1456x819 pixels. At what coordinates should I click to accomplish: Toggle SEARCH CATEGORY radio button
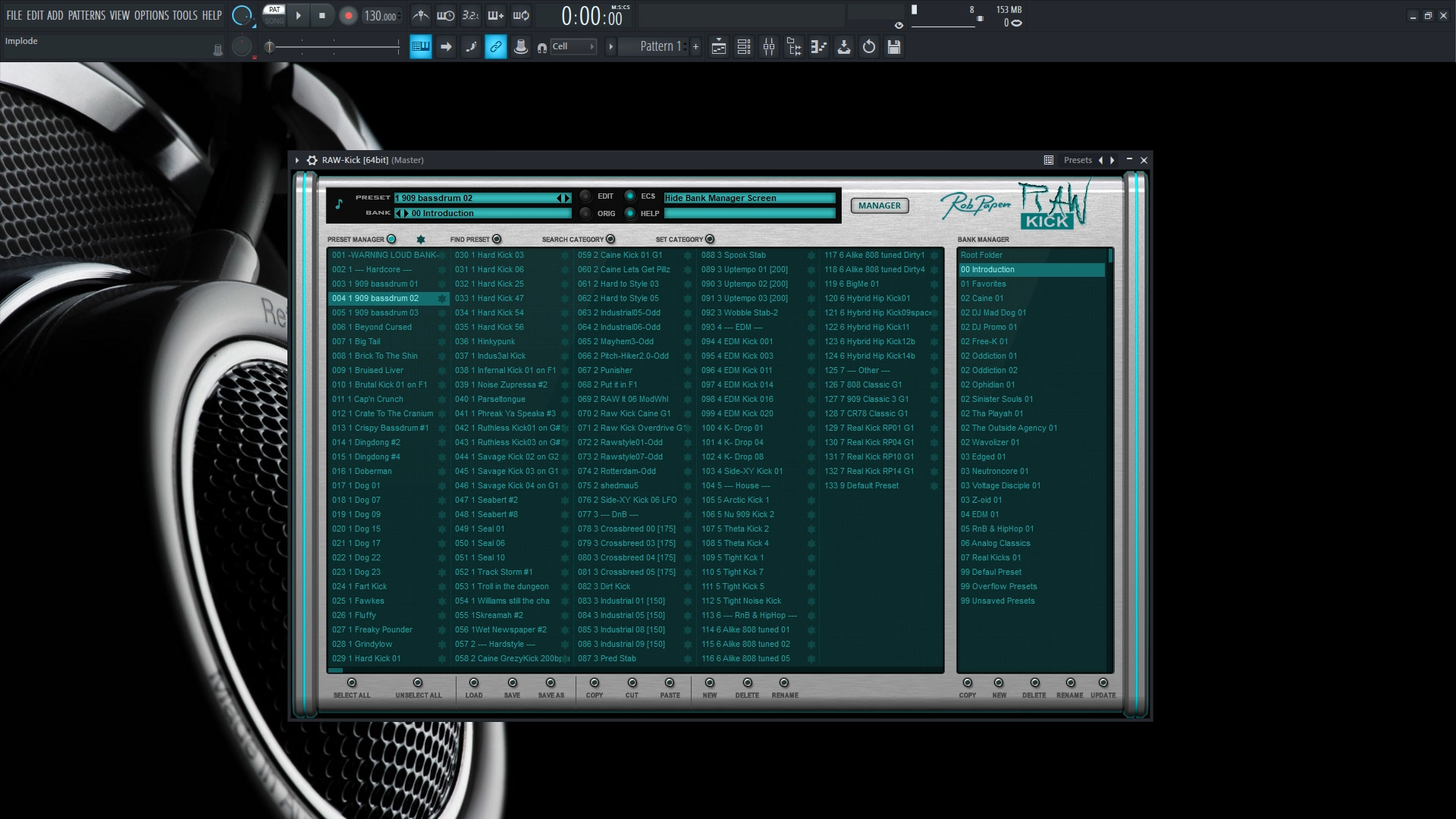610,240
